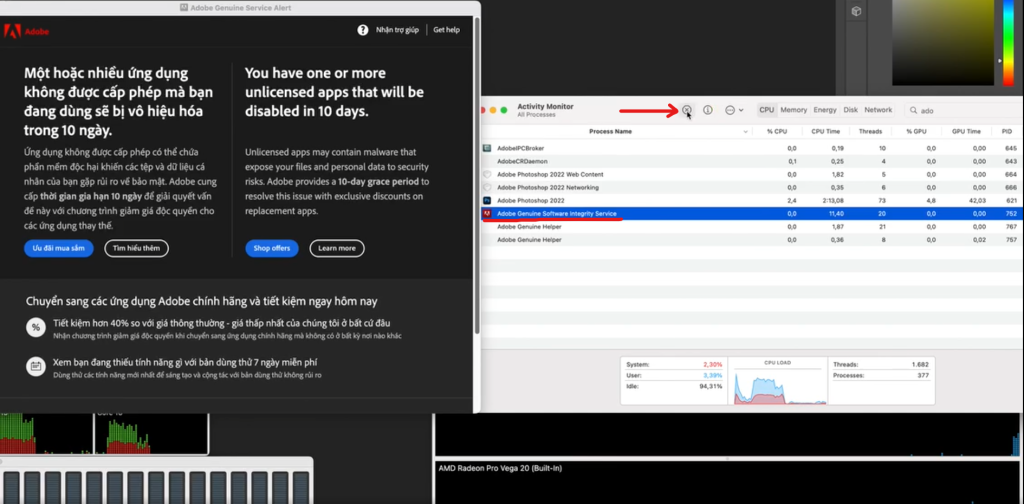Click the question mark help icon in alert
The image size is (1024, 504).
362,30
